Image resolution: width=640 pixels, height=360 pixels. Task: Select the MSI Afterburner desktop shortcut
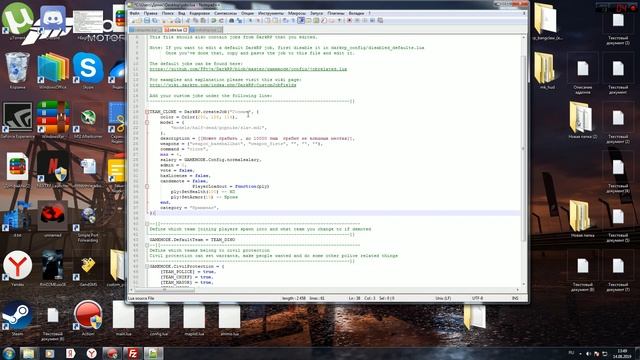click(88, 120)
